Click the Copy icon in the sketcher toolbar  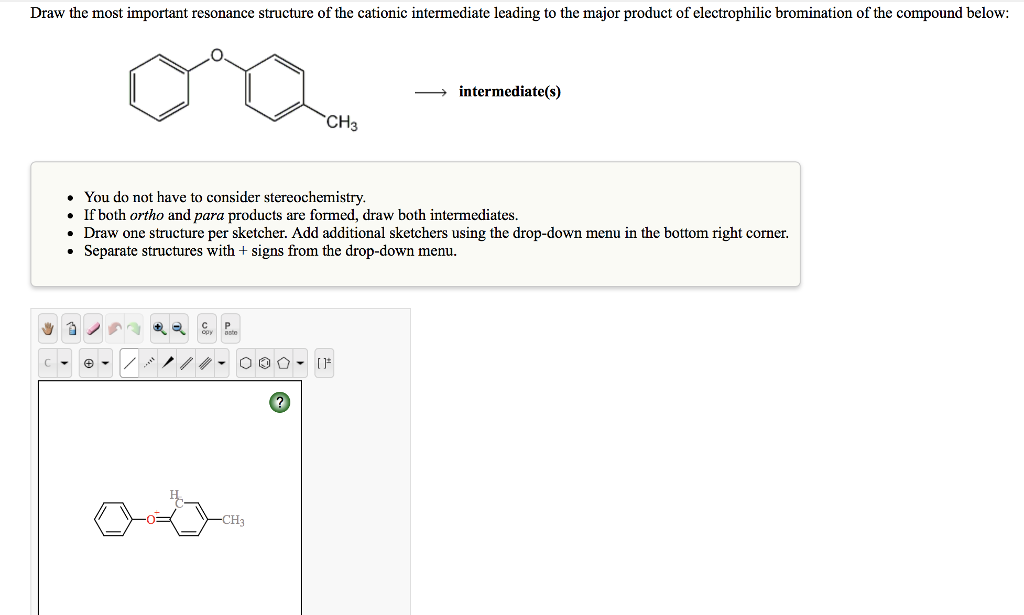(206, 328)
